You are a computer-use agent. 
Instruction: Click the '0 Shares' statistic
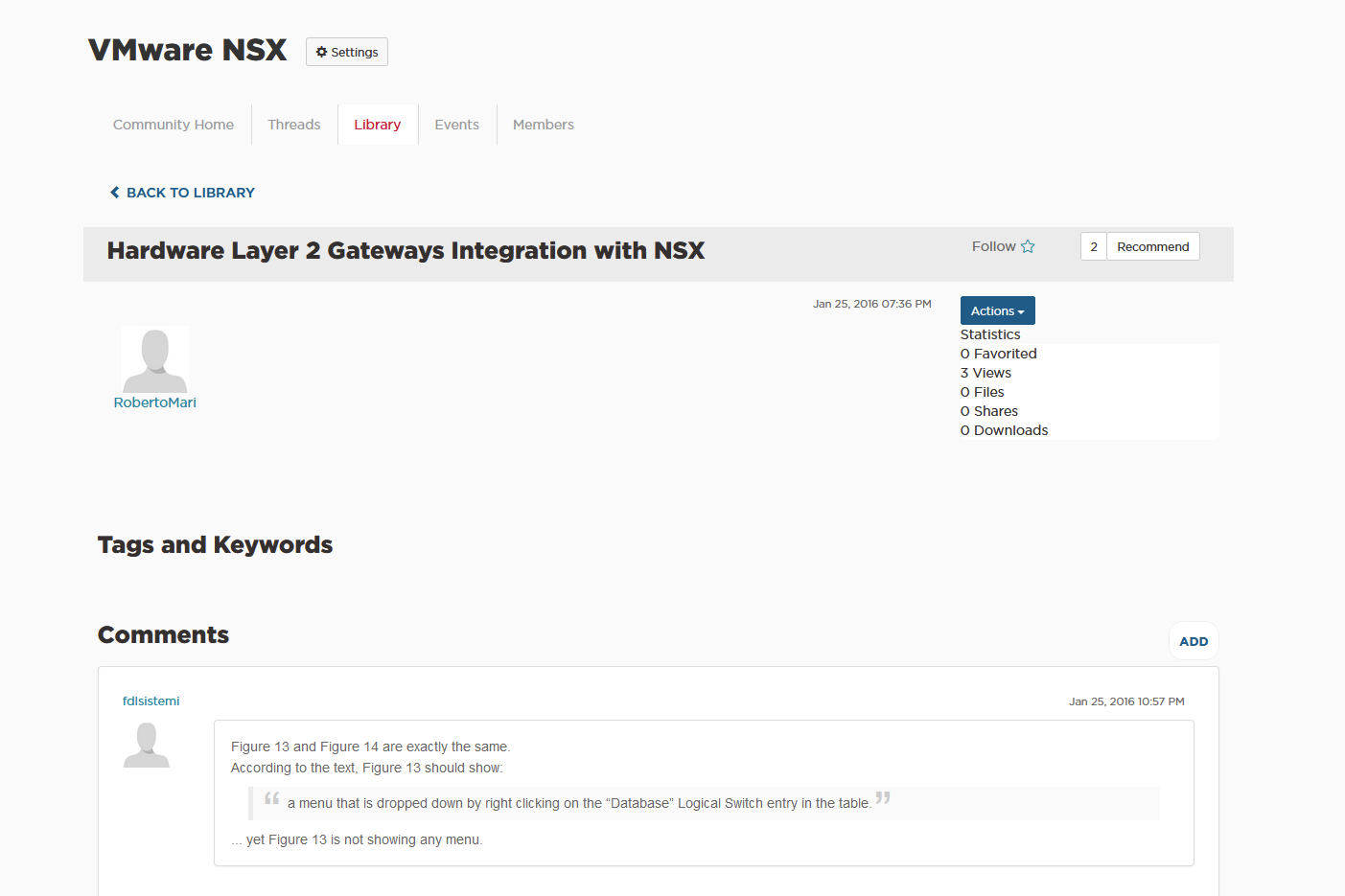(x=989, y=411)
